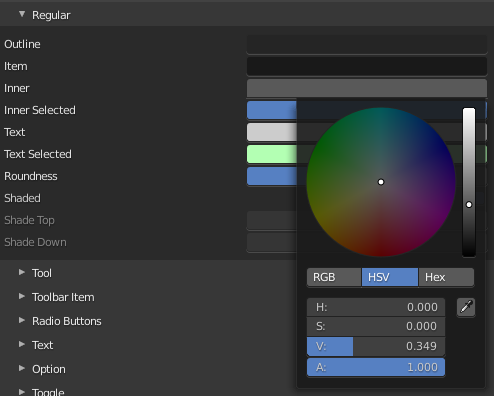
Task: Expand the Toggle section
Action: (x=22, y=392)
